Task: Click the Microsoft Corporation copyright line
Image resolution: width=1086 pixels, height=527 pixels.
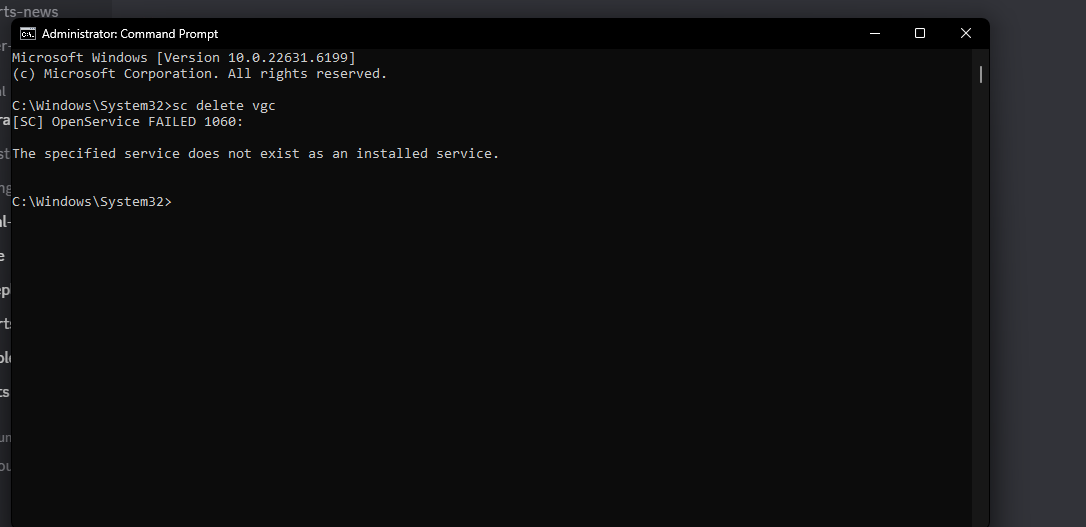Action: (x=199, y=73)
